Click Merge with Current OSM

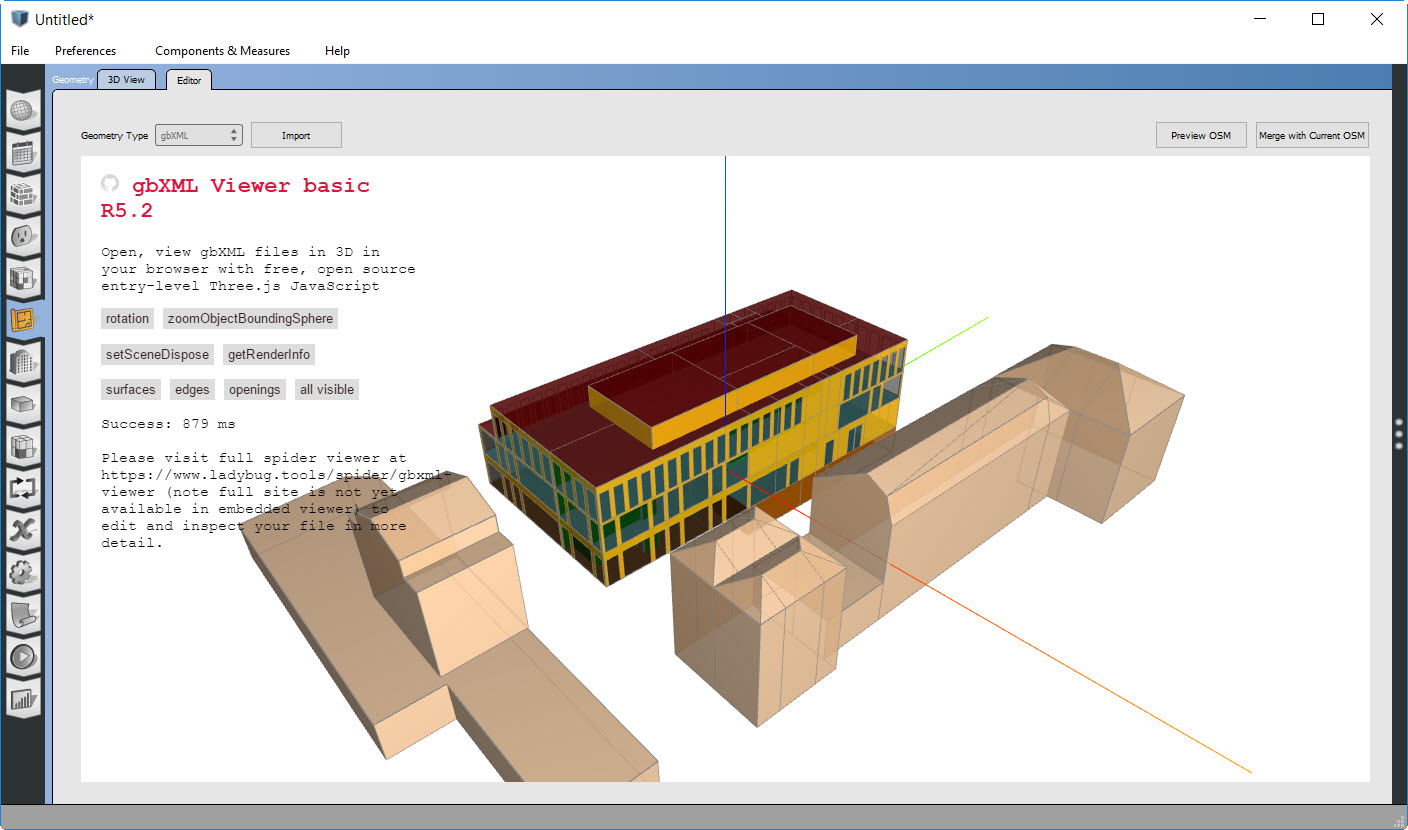pos(1312,135)
